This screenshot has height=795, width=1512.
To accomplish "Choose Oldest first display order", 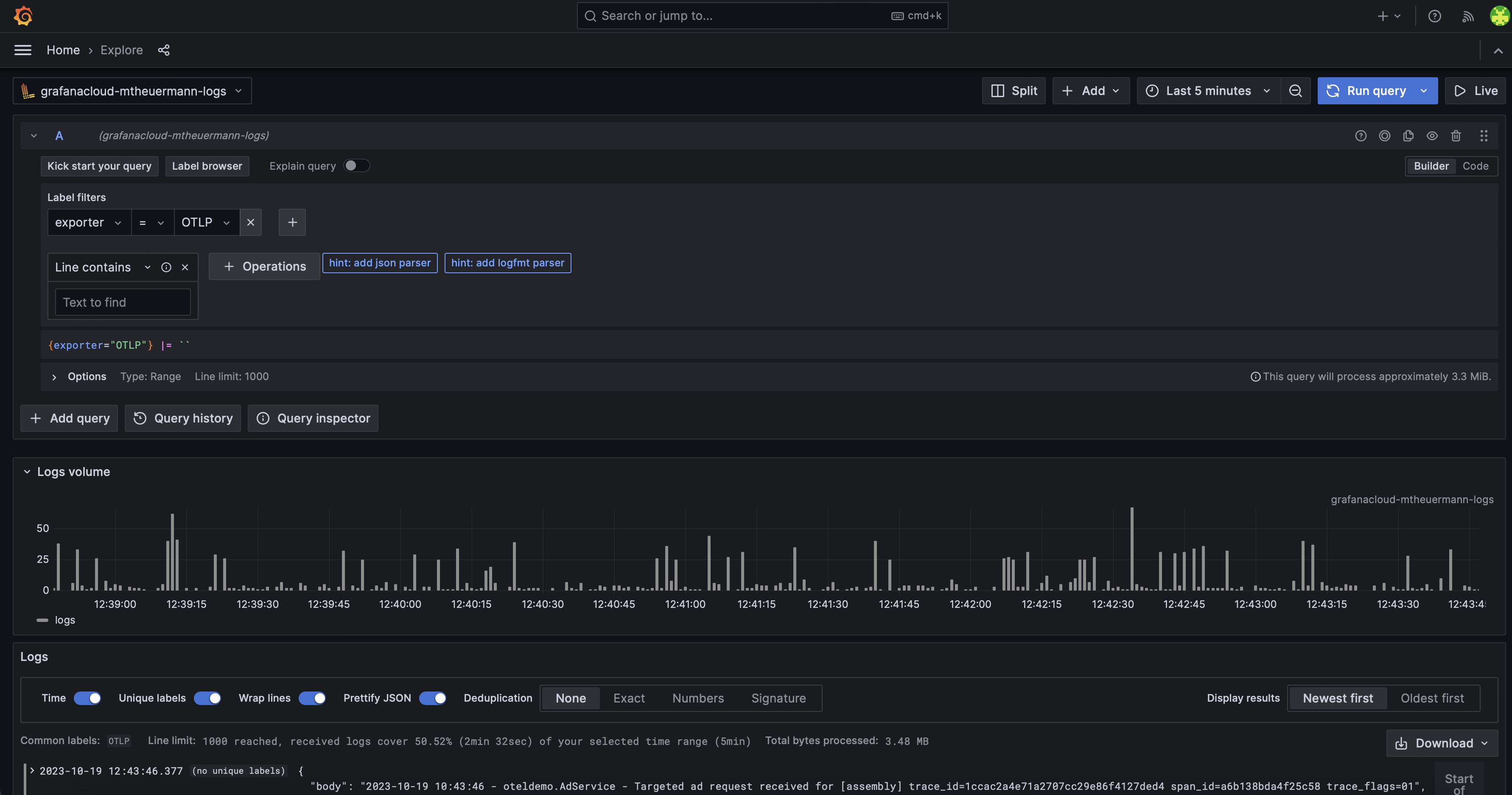I will 1432,697.
